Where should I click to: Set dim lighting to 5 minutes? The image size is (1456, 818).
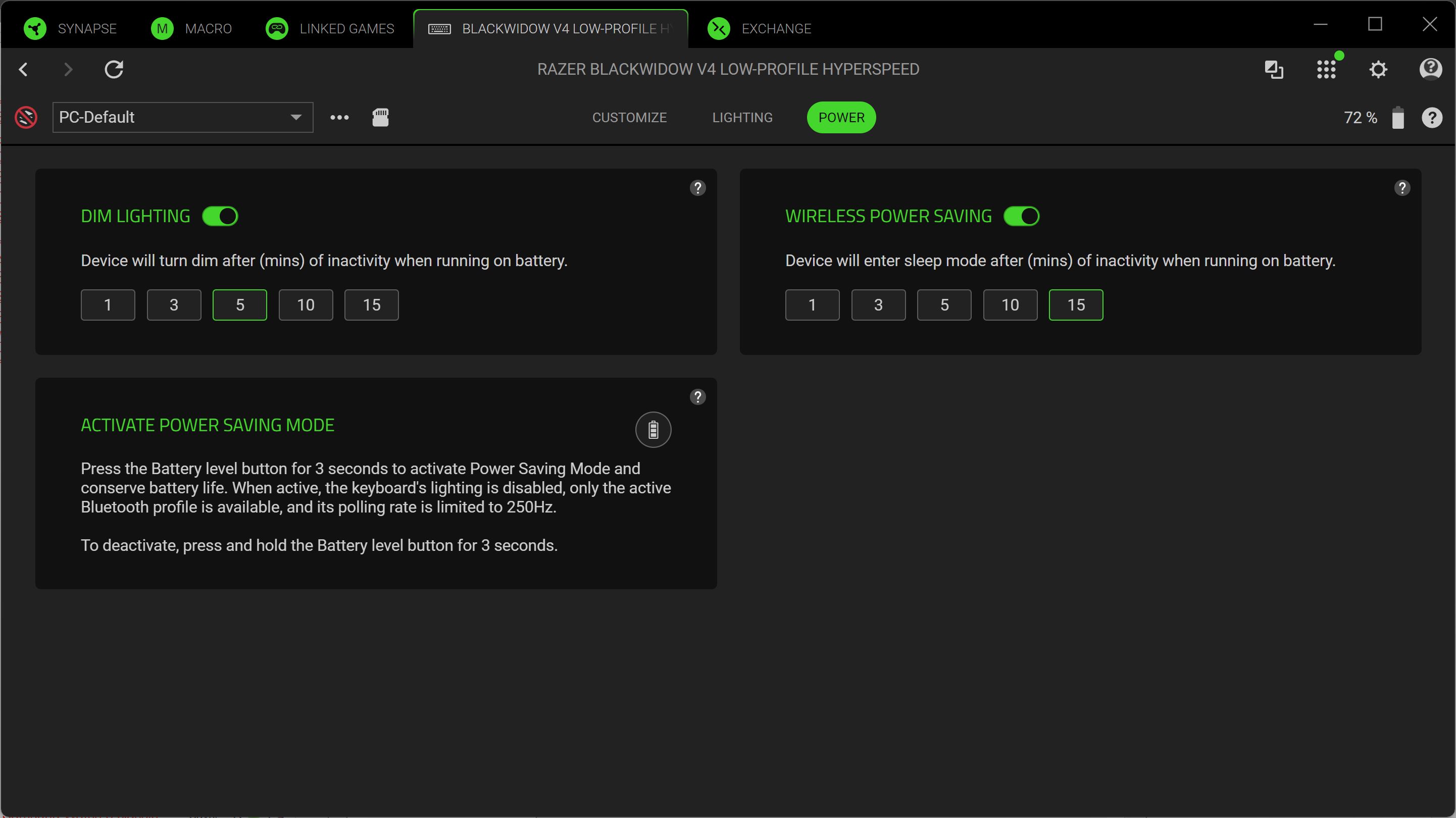pyautogui.click(x=240, y=305)
